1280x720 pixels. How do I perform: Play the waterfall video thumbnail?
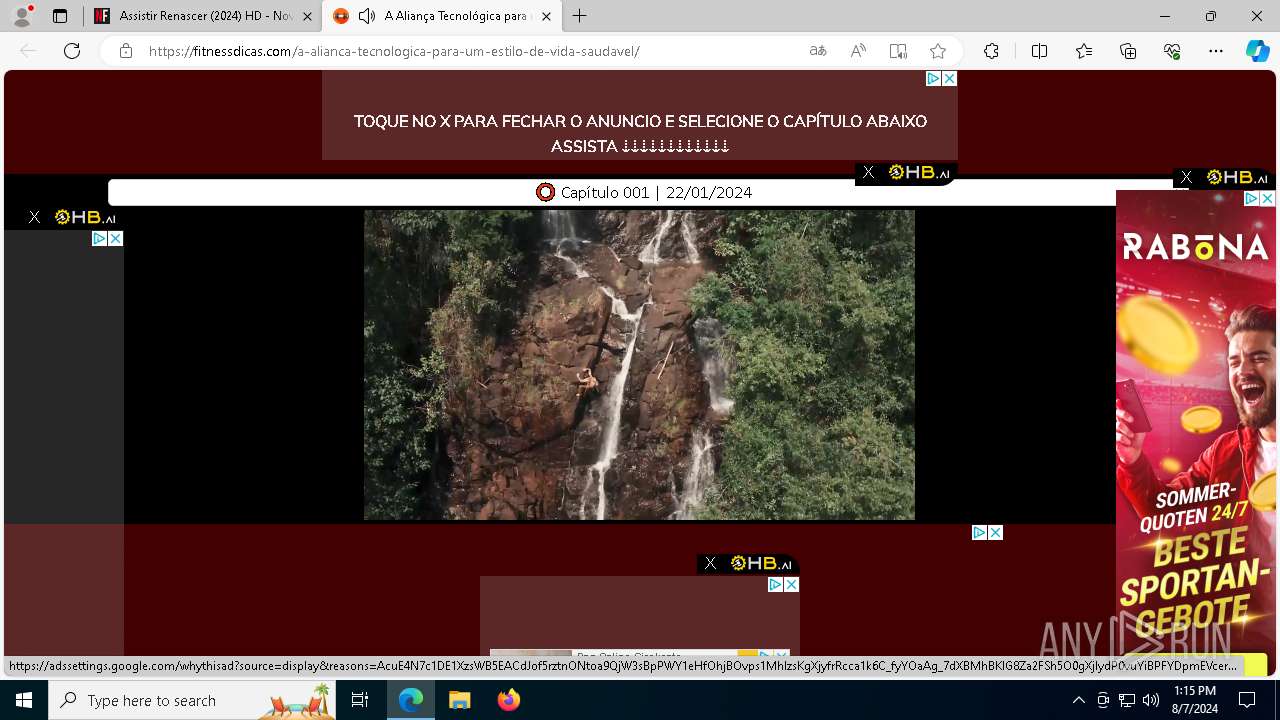click(x=639, y=365)
